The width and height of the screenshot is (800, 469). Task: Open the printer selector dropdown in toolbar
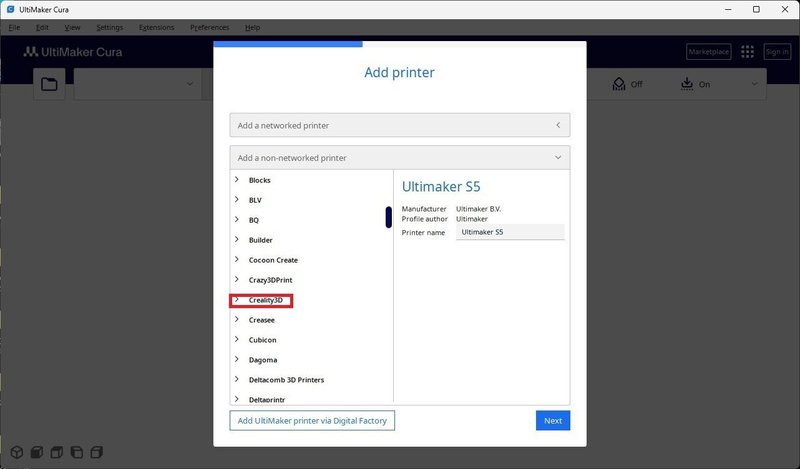click(138, 84)
